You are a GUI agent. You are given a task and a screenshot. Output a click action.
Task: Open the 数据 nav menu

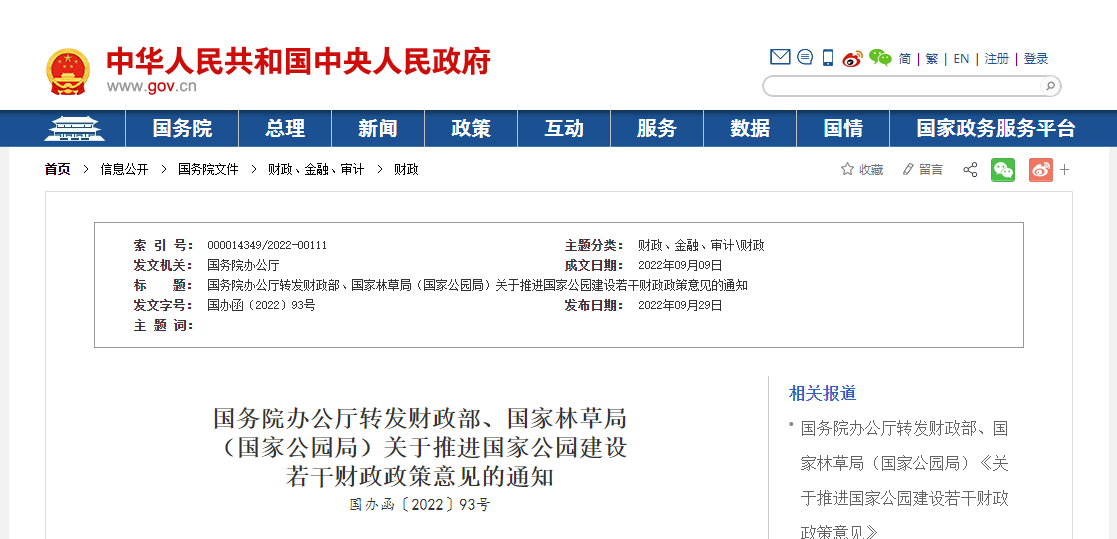tap(750, 128)
